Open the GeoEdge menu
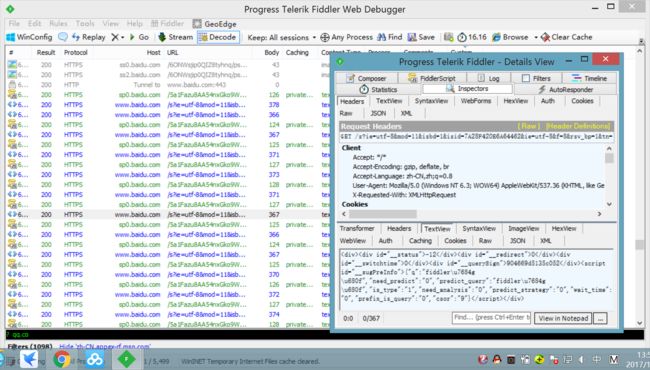The height and width of the screenshot is (370, 650). (x=215, y=24)
